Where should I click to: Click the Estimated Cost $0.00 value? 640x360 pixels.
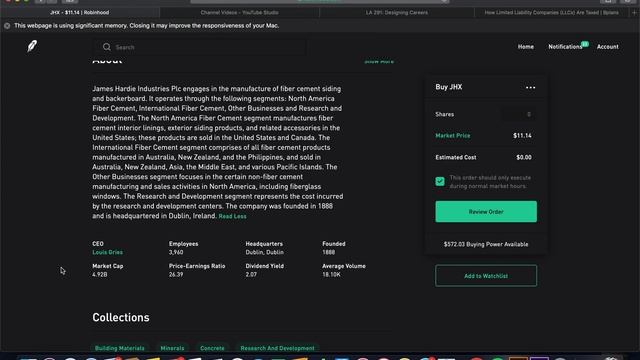pos(524,157)
